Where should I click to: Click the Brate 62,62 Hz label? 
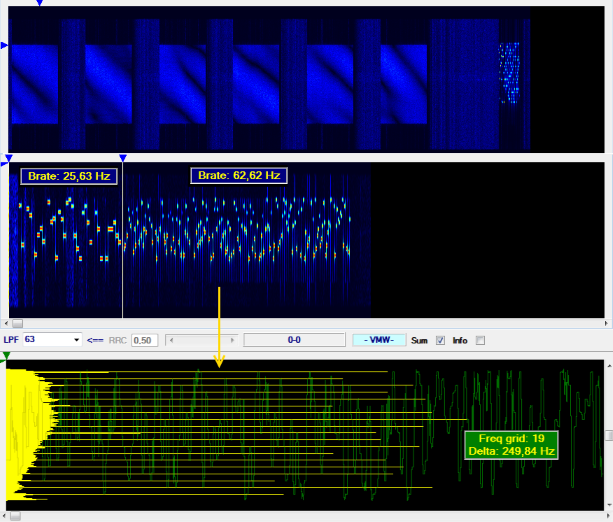coord(239,175)
